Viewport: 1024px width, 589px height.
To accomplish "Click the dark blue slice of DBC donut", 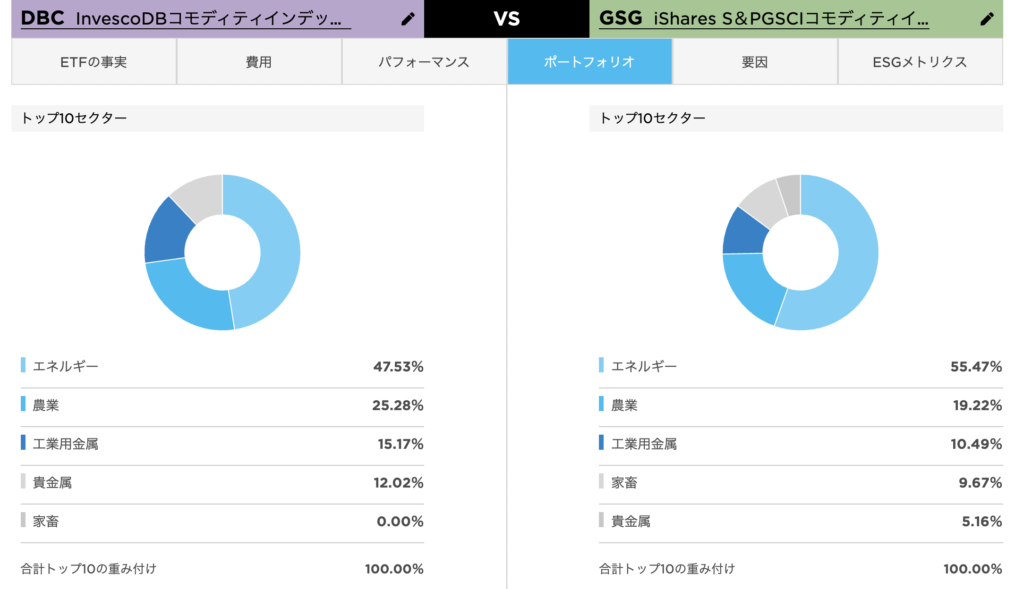I will pyautogui.click(x=167, y=232).
